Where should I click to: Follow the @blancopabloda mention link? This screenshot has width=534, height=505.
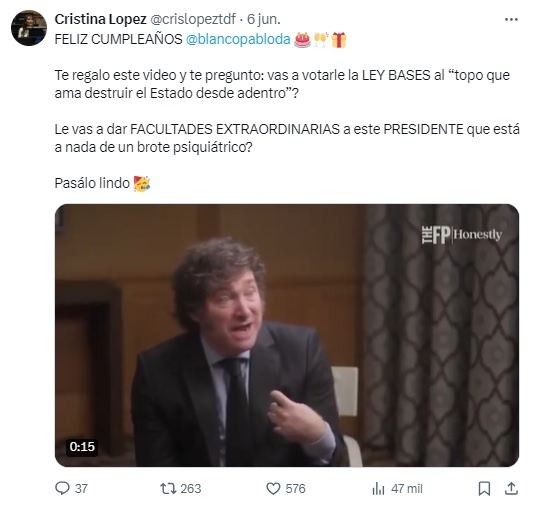[238, 39]
